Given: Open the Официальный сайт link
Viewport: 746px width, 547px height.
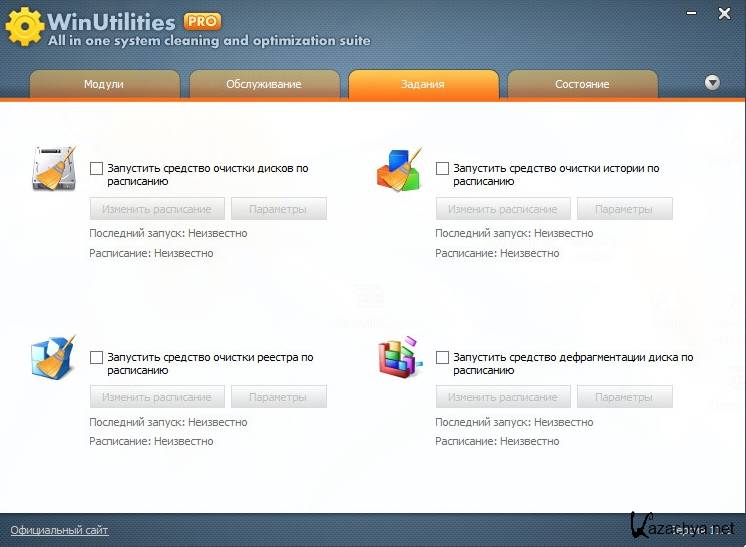Looking at the screenshot, I should 59,530.
